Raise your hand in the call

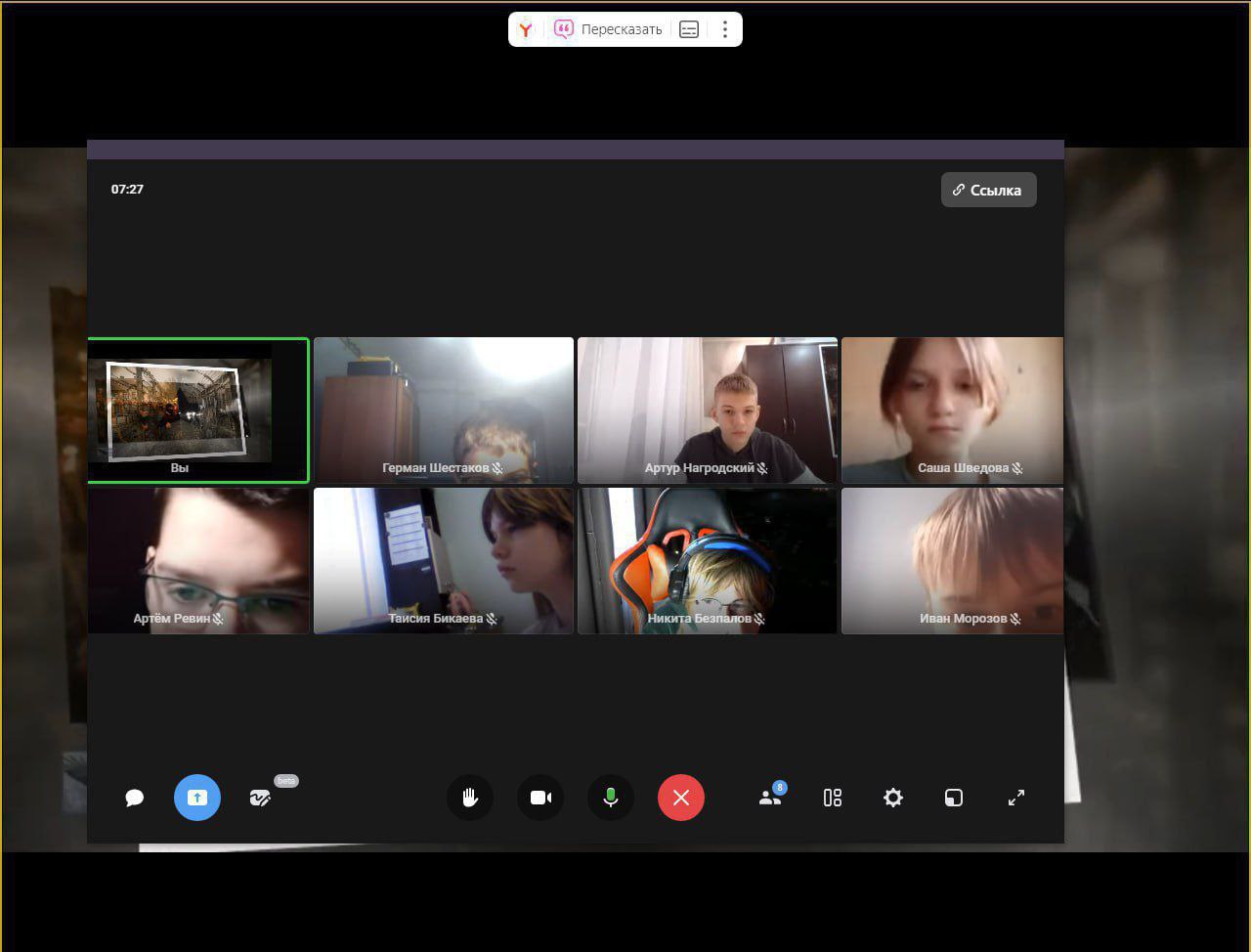[470, 798]
